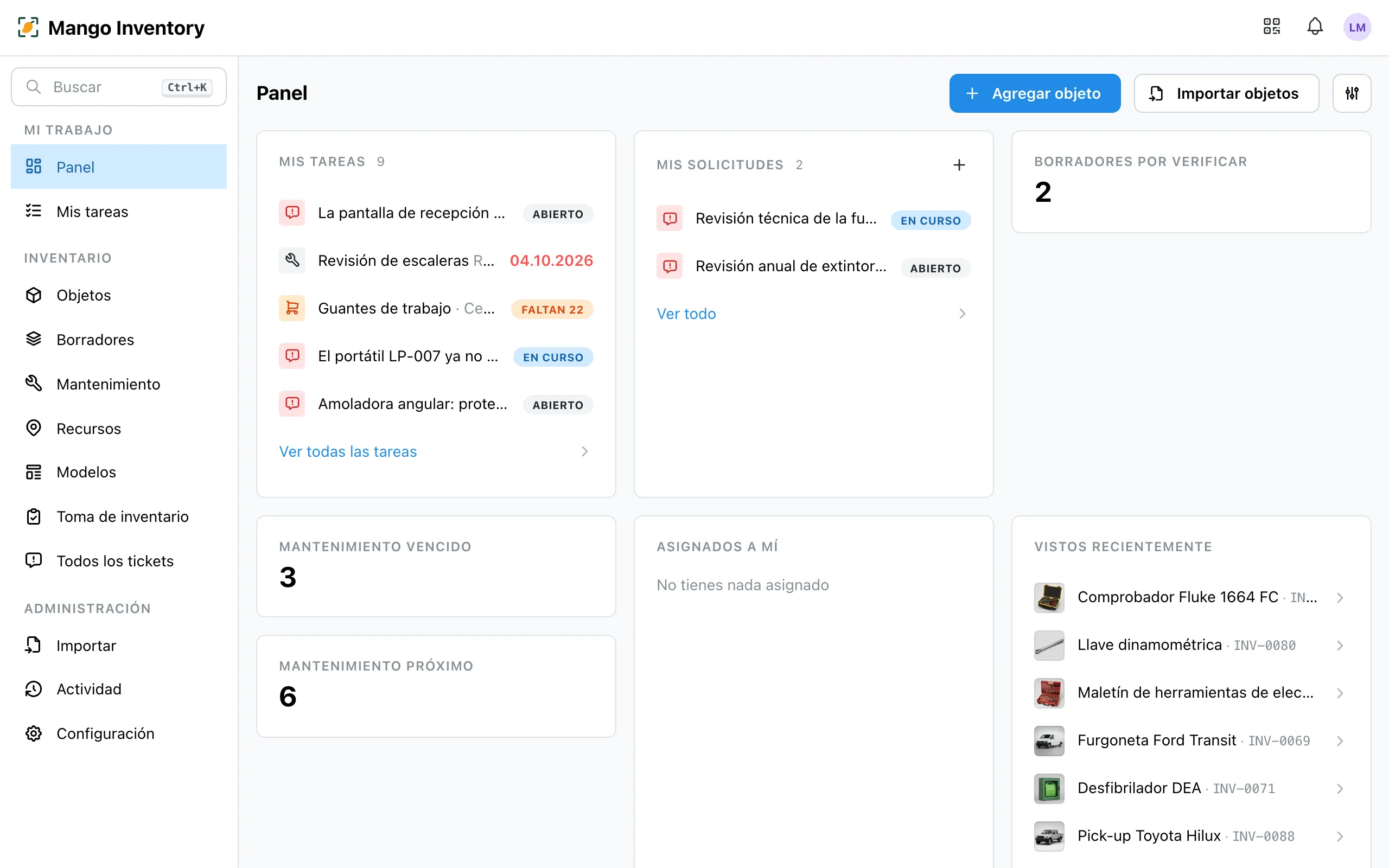Focus the Buscar search field
1389x868 pixels.
[x=119, y=87]
